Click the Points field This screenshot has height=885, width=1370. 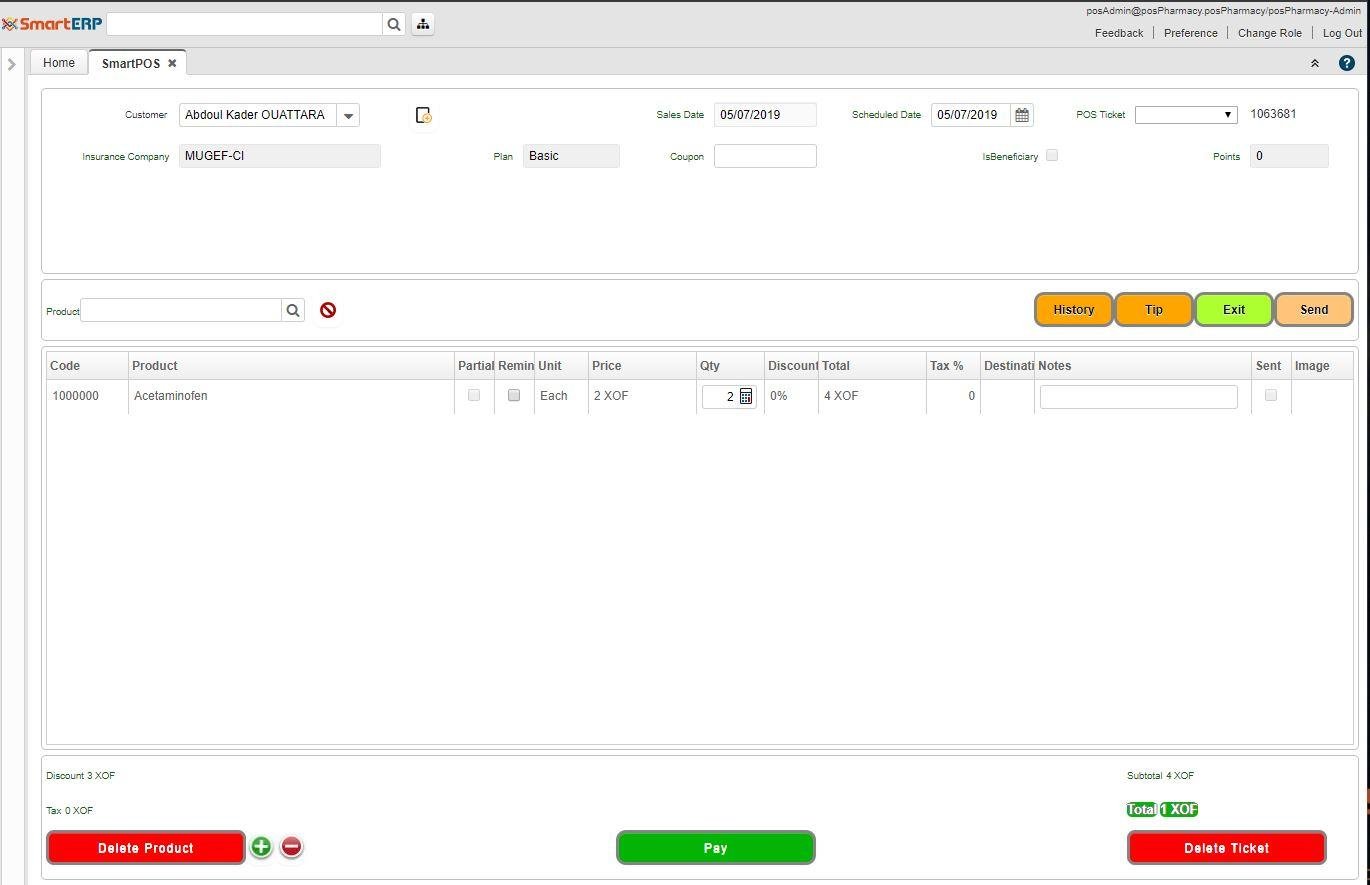[x=1289, y=156]
